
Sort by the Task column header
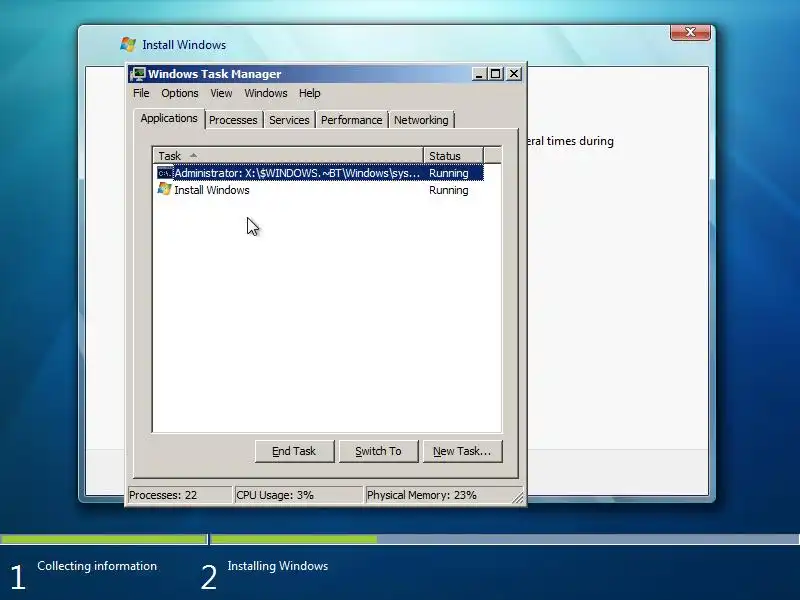[x=288, y=156]
